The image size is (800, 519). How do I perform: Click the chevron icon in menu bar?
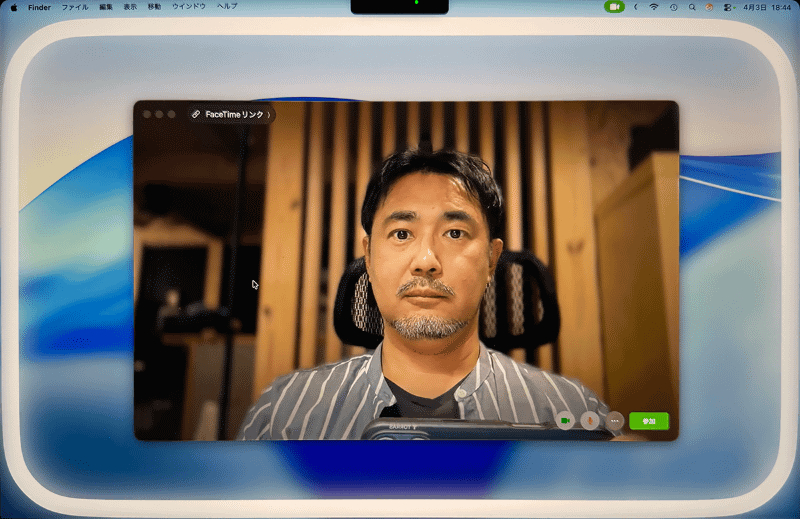coord(636,7)
